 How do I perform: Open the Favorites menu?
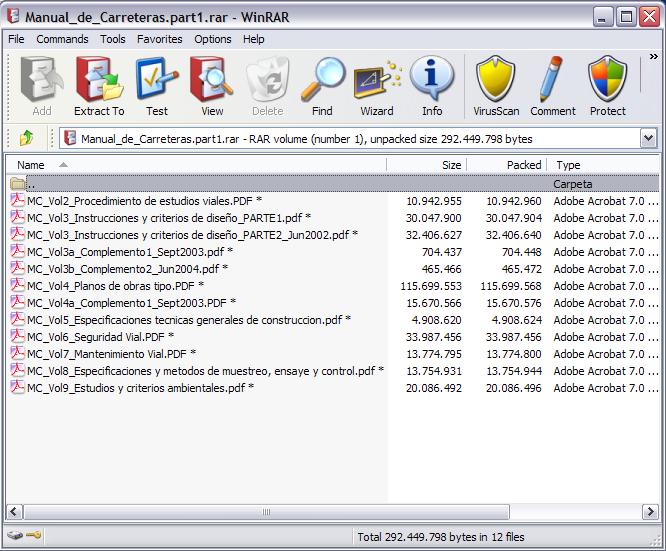click(x=159, y=39)
